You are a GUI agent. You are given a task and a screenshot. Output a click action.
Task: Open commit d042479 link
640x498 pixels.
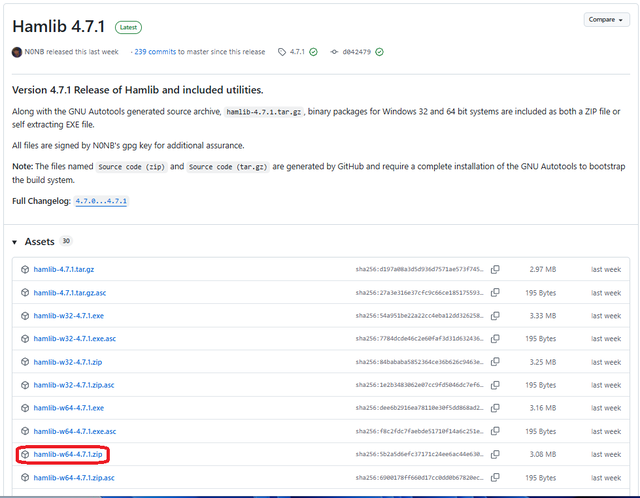coord(356,52)
